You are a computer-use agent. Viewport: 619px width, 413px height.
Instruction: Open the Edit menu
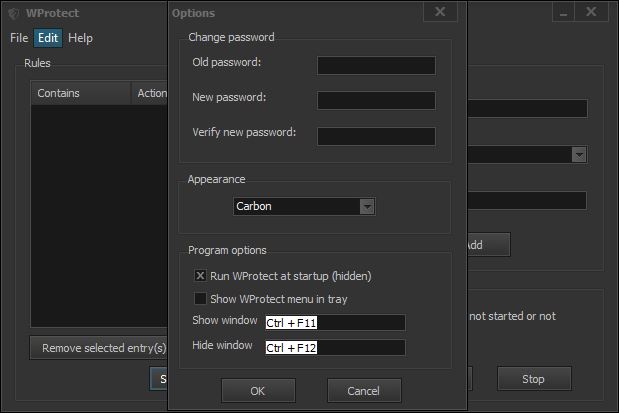tap(48, 38)
